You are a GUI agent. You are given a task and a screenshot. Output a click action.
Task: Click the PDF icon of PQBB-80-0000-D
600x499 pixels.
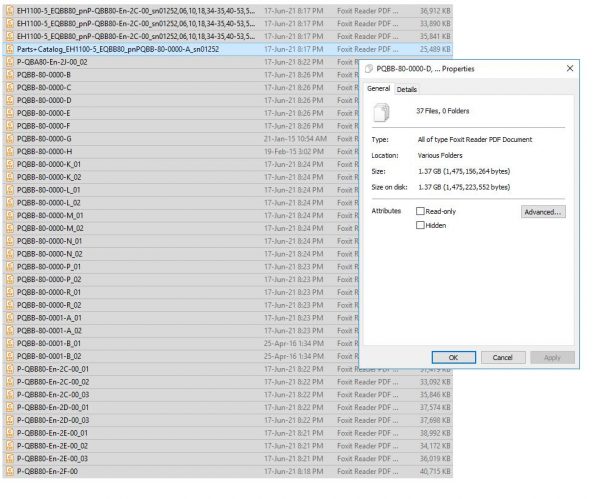pos(10,100)
